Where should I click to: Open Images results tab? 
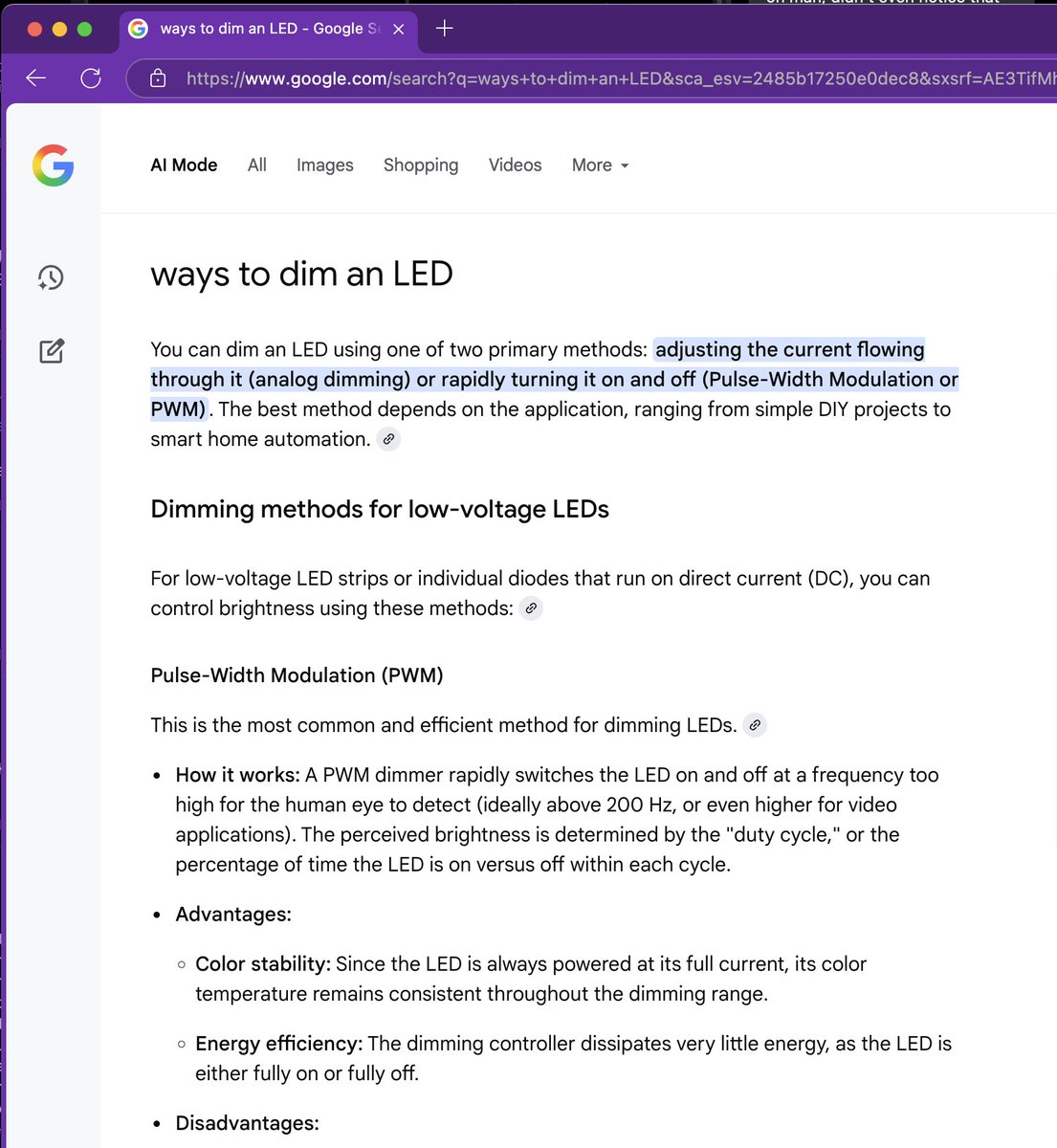click(325, 166)
